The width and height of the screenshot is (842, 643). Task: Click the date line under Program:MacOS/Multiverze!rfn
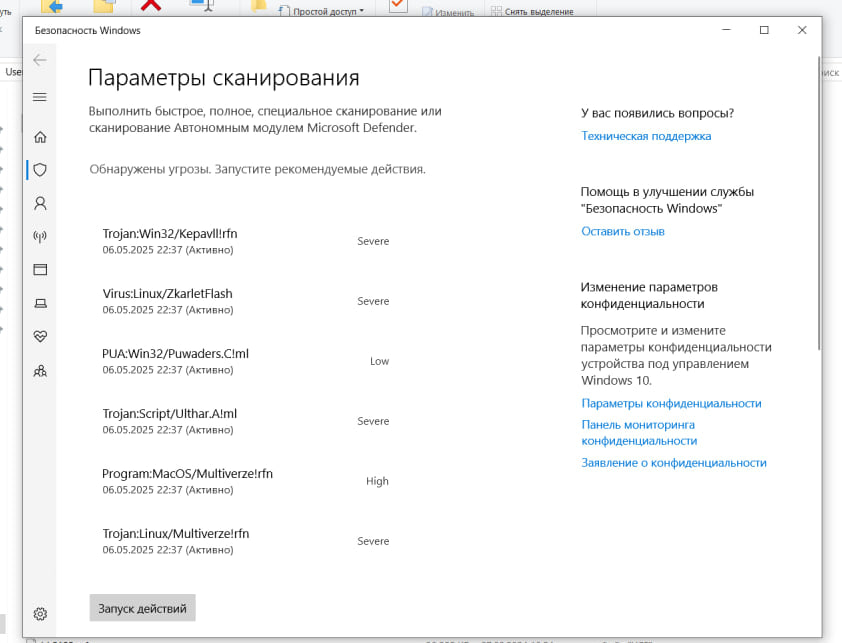168,490
